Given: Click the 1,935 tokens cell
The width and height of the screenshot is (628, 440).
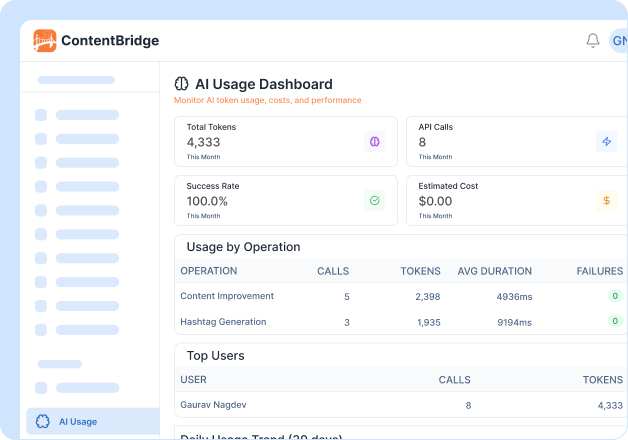Looking at the screenshot, I should pos(429,322).
